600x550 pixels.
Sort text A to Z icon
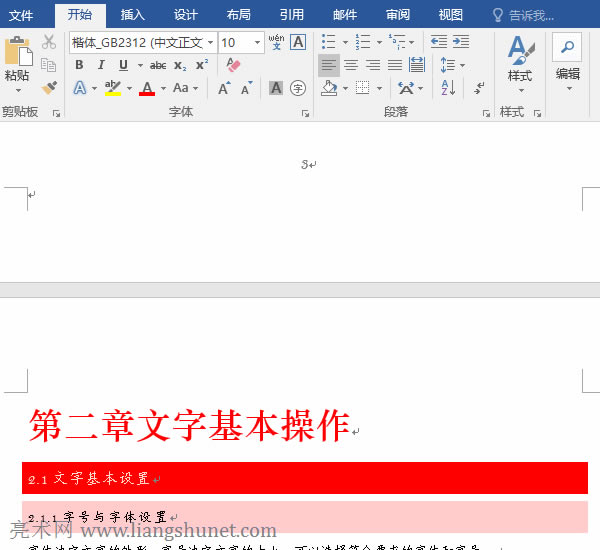click(x=448, y=88)
